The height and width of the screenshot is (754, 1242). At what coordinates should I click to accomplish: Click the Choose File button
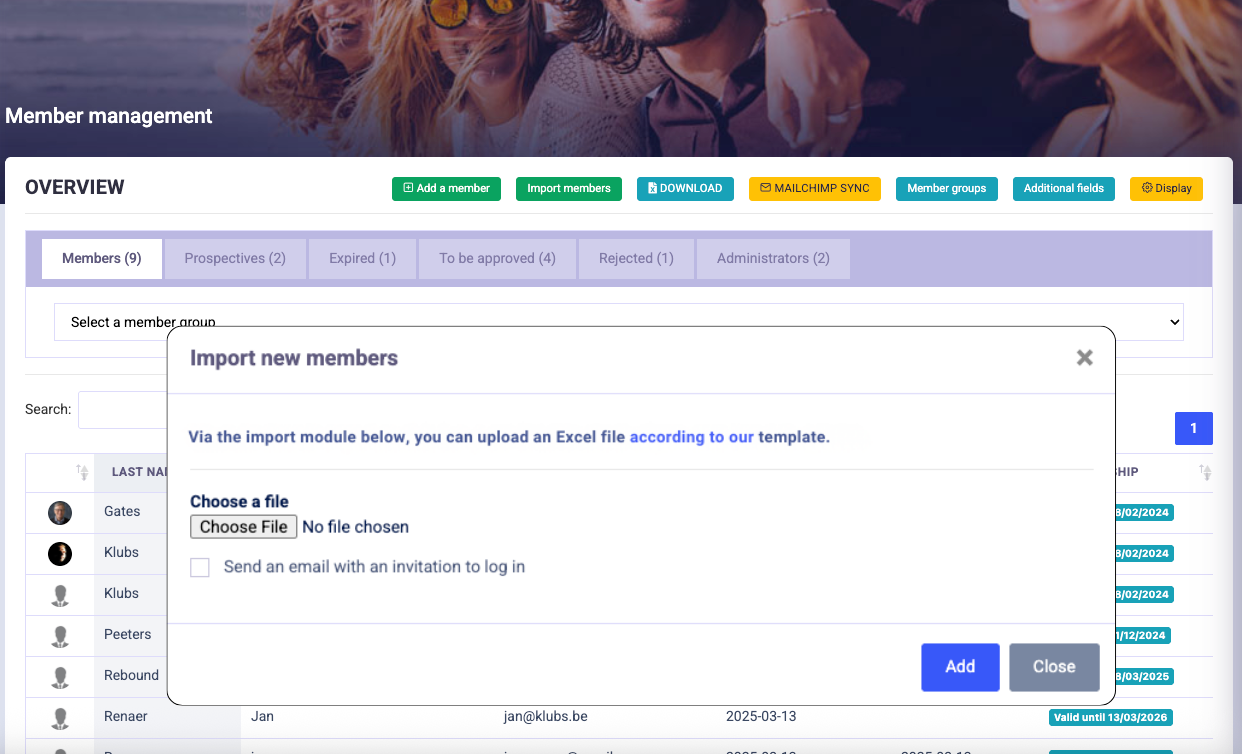243,527
